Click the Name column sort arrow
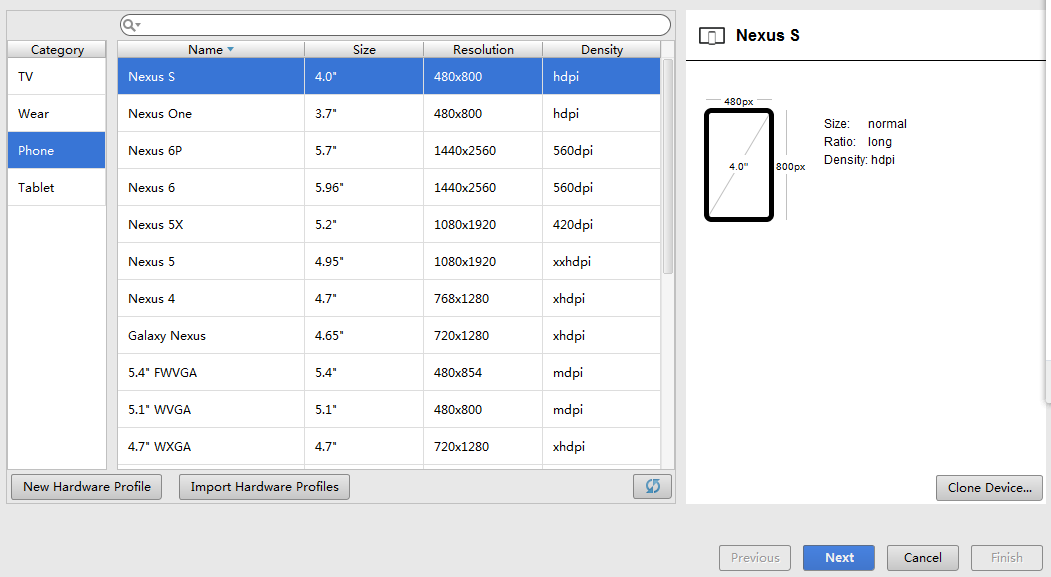Screen dimensions: 1051x577 (231, 50)
